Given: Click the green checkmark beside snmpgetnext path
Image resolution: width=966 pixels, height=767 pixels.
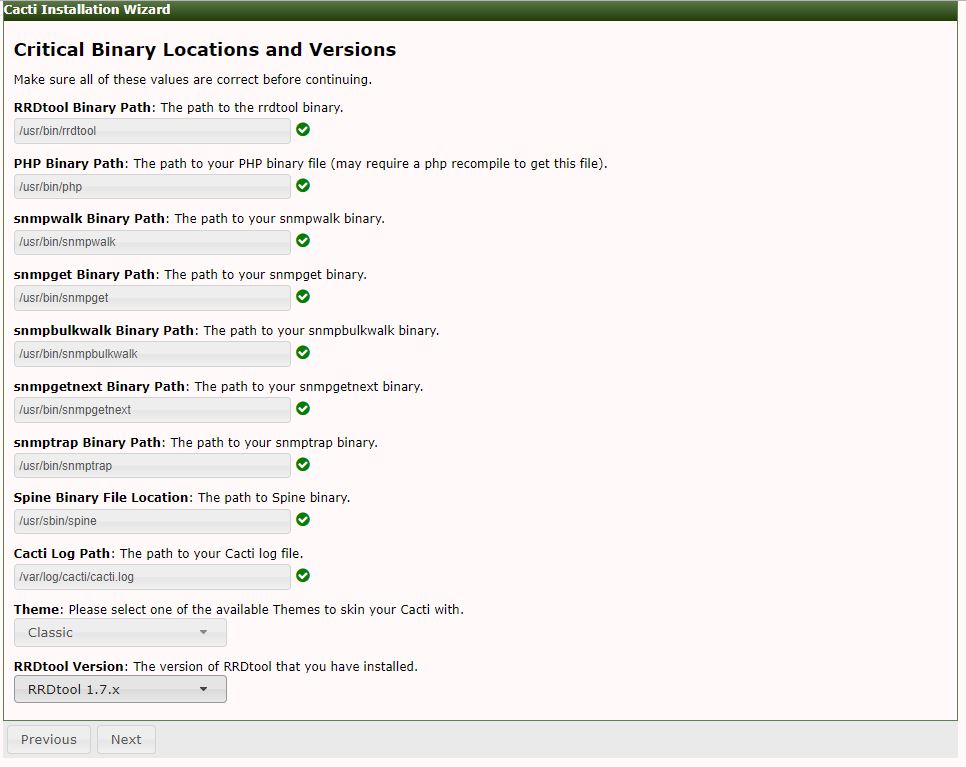Looking at the screenshot, I should pyautogui.click(x=302, y=408).
